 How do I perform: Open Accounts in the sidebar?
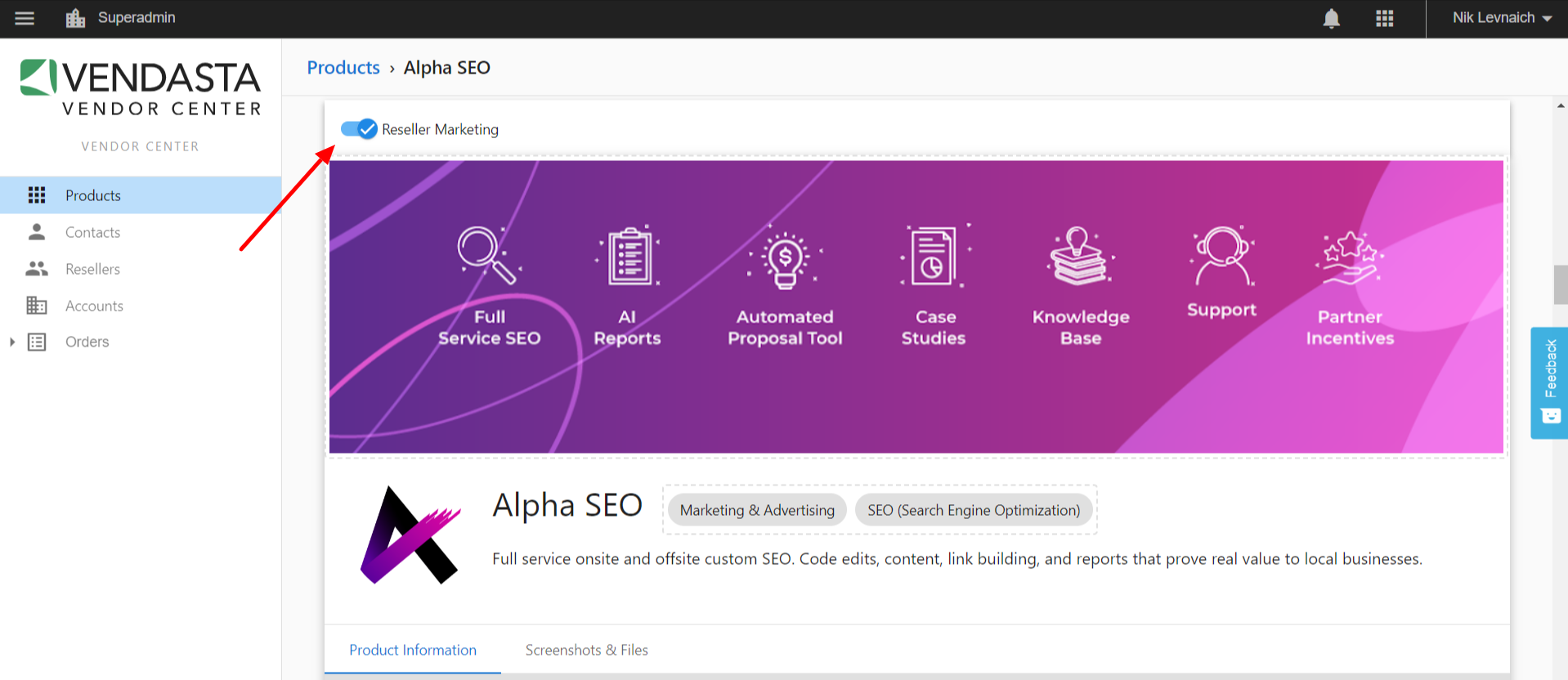141,306
